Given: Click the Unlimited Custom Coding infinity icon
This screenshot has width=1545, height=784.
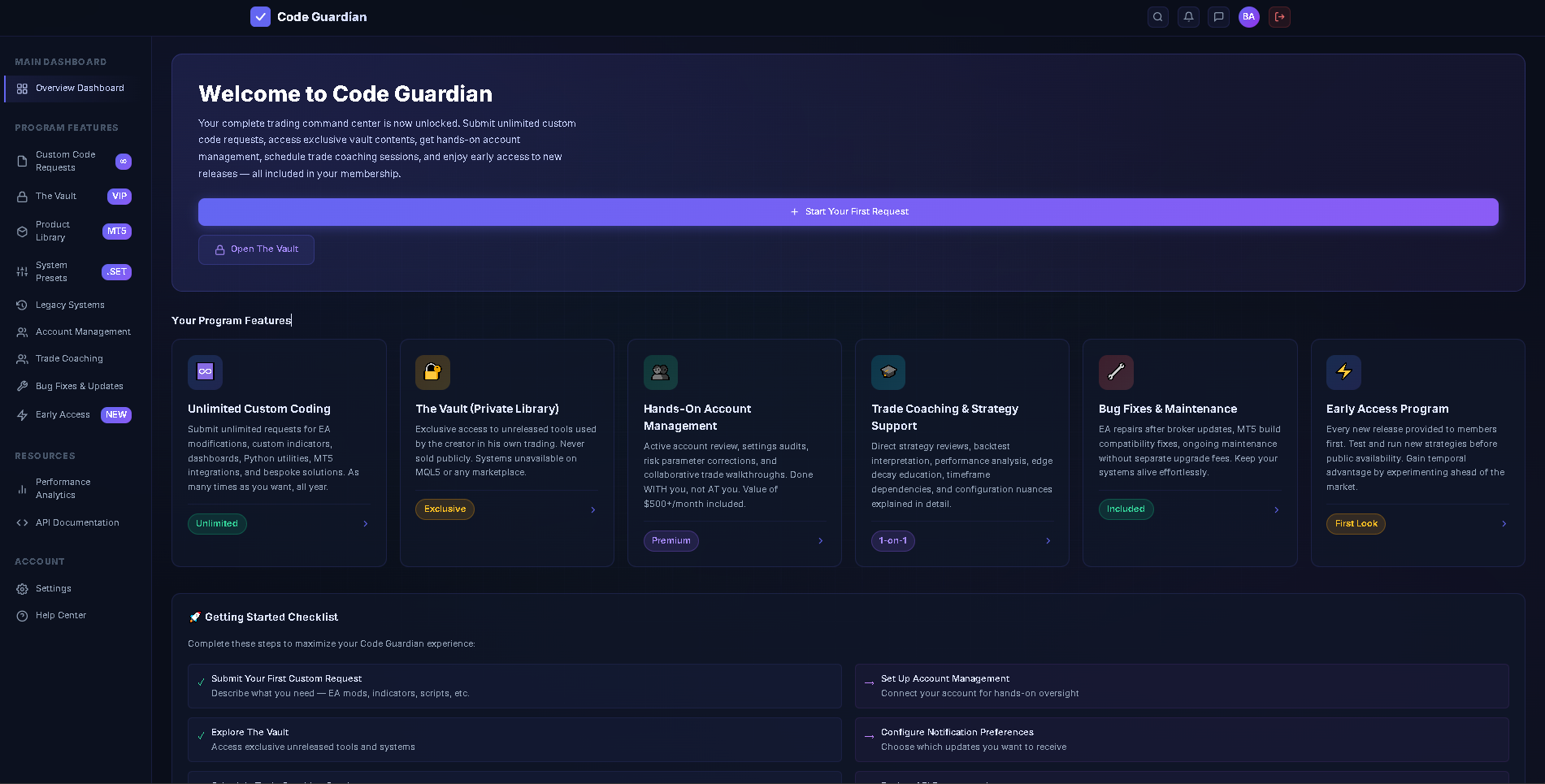Looking at the screenshot, I should 205,372.
